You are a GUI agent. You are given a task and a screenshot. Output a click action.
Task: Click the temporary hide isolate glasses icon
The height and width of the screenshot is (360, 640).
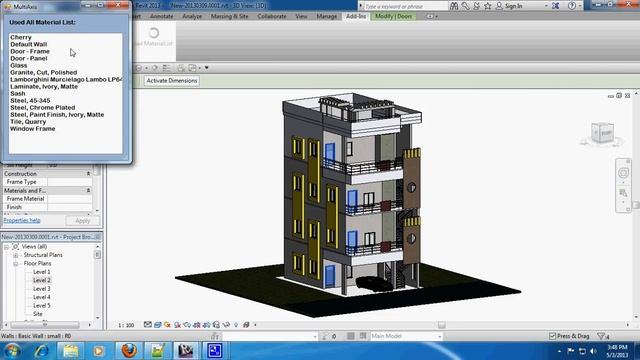point(226,325)
